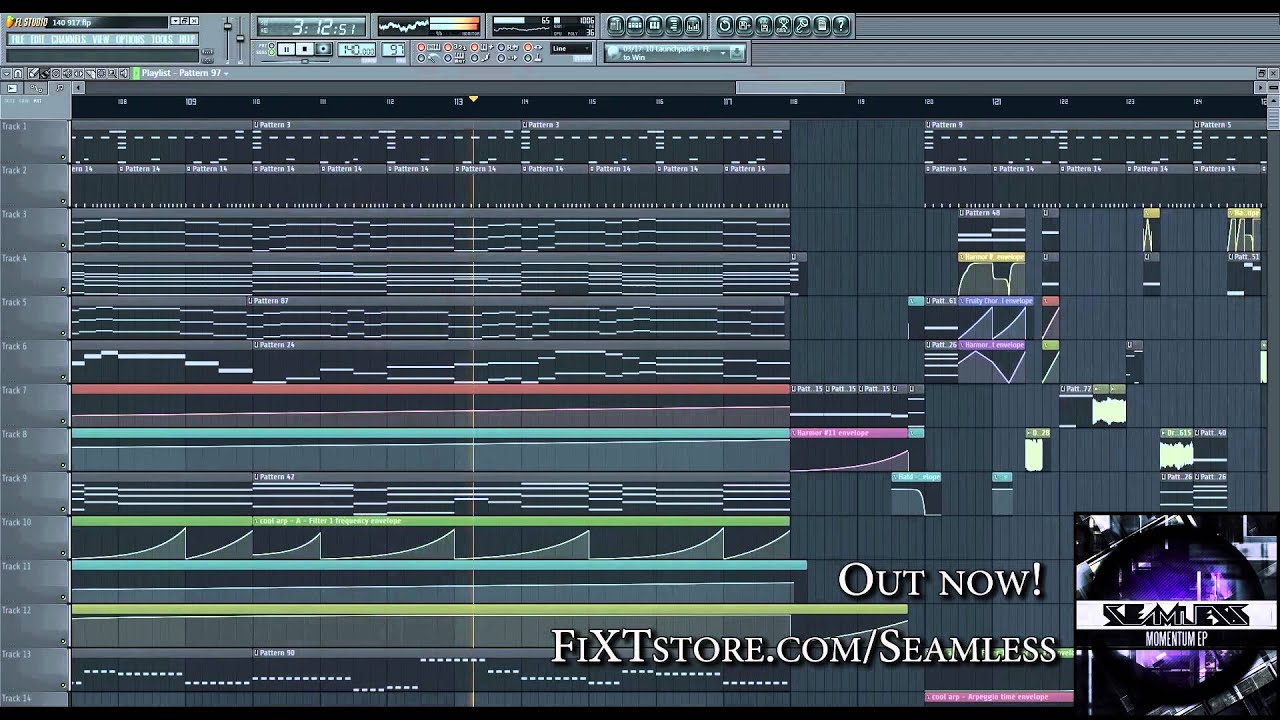Open the playlist view from the shortcut toolbar
Screen dimensions: 1280x720
615,25
